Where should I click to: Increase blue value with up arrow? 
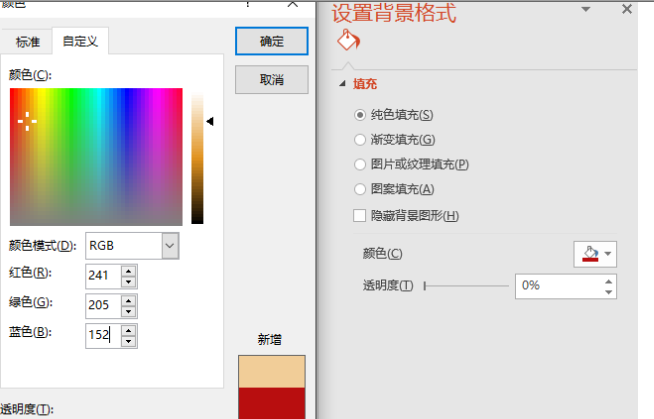(x=129, y=331)
